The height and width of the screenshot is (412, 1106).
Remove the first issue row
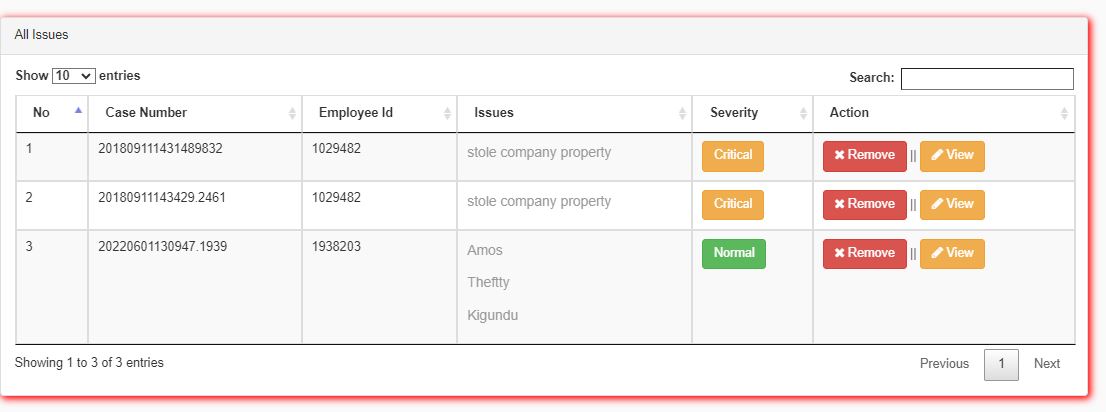(x=864, y=156)
